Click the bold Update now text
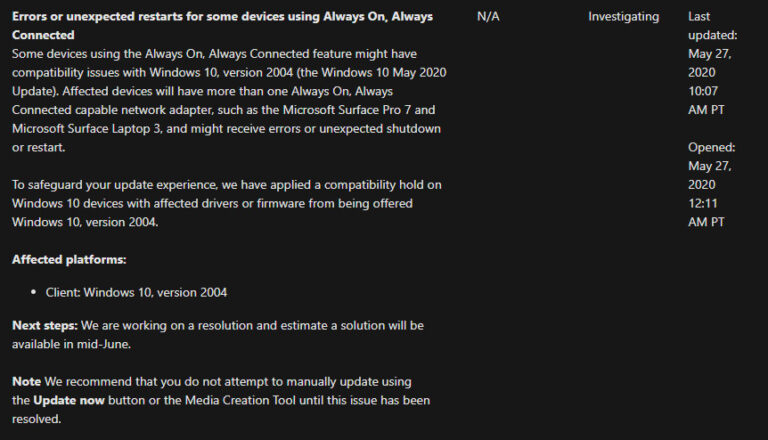768x440 pixels. (69, 401)
